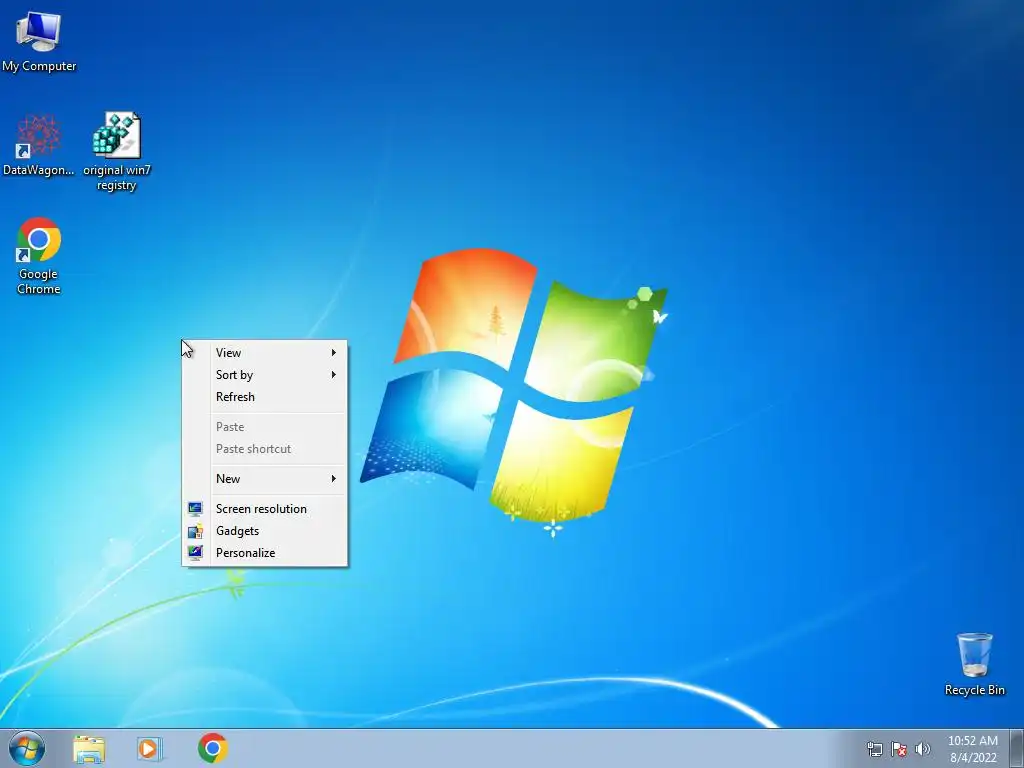Open Screen resolution from context menu

point(264,509)
